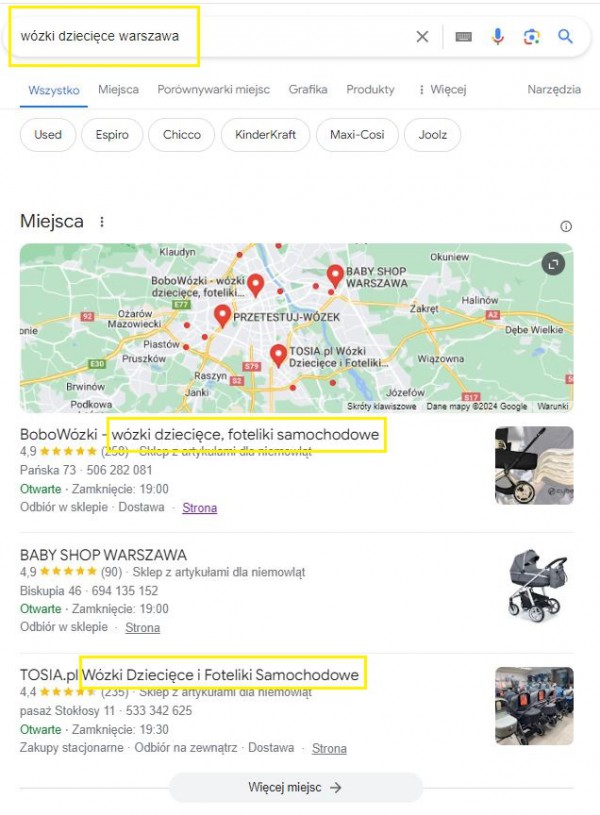Click the TOSIA.pl Wózki Dziecięce map label
This screenshot has height=815, width=600.
[x=338, y=357]
